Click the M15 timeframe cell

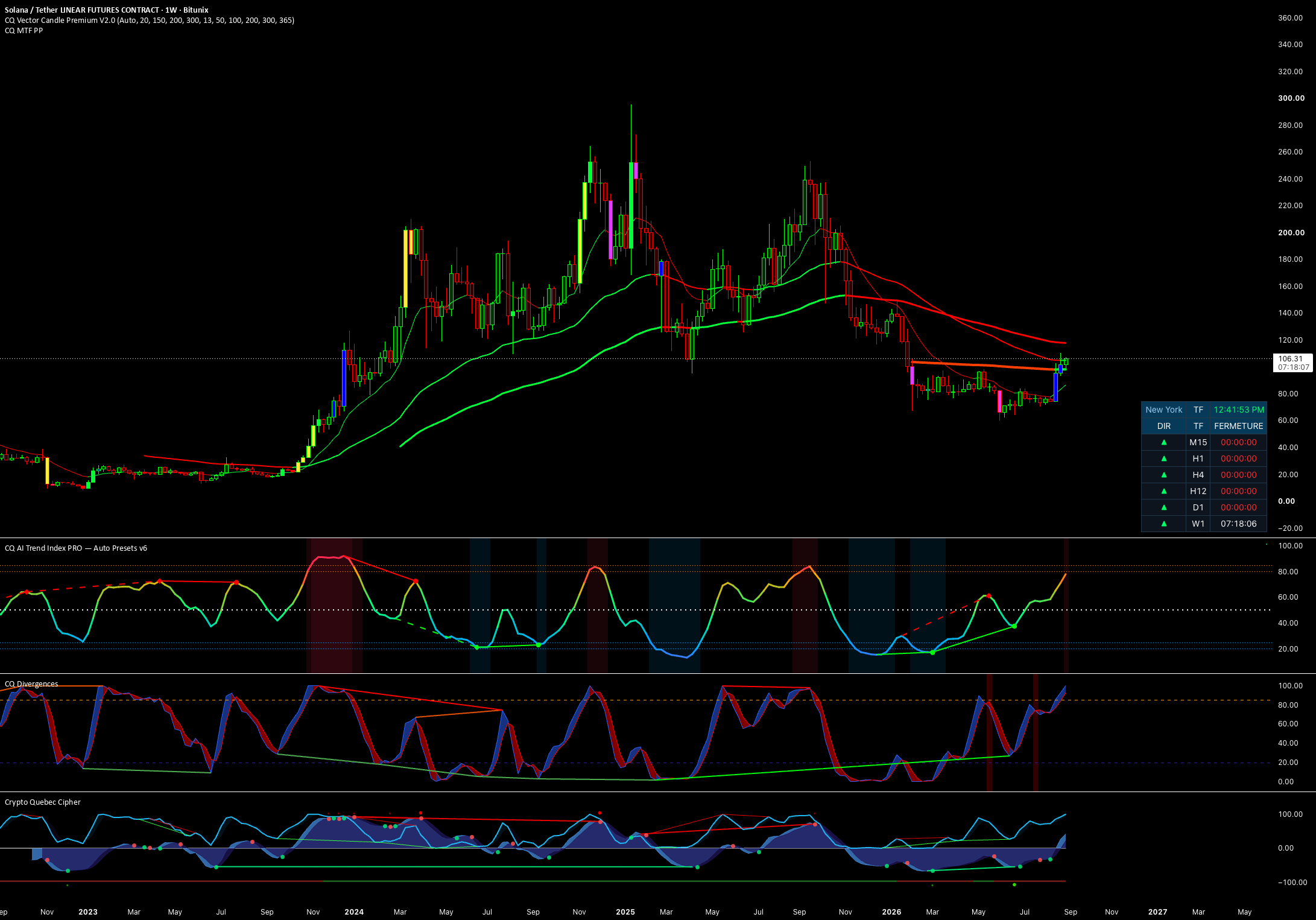(x=1198, y=442)
